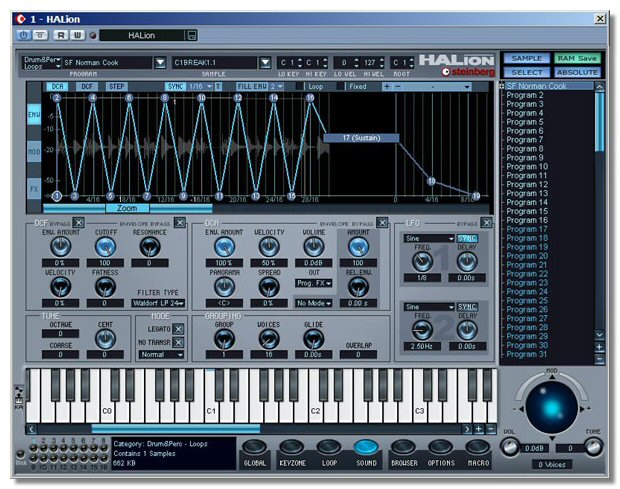Click the LFO 2 DELAY knob

click(x=467, y=330)
